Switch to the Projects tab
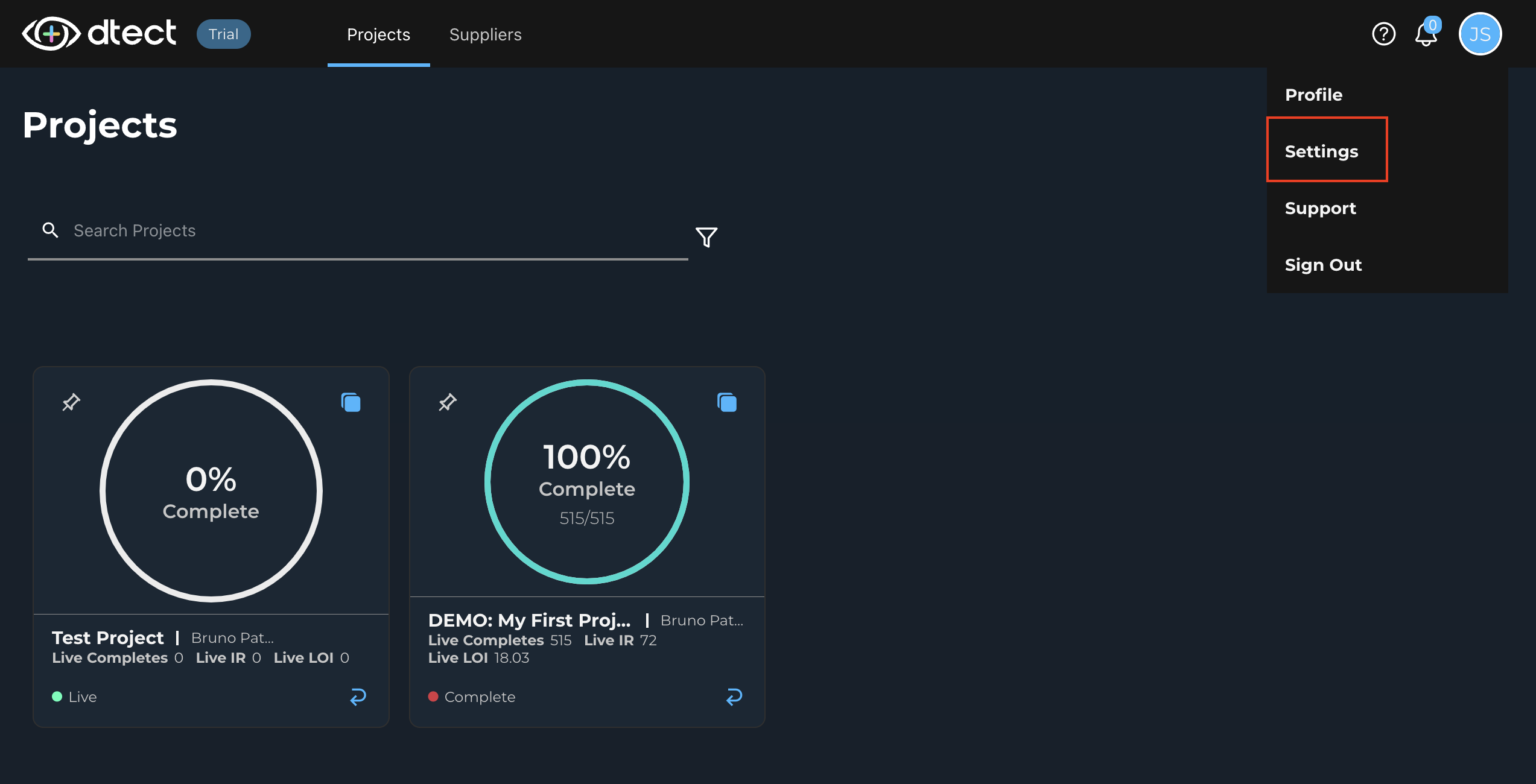Viewport: 1536px width, 784px height. 378,34
